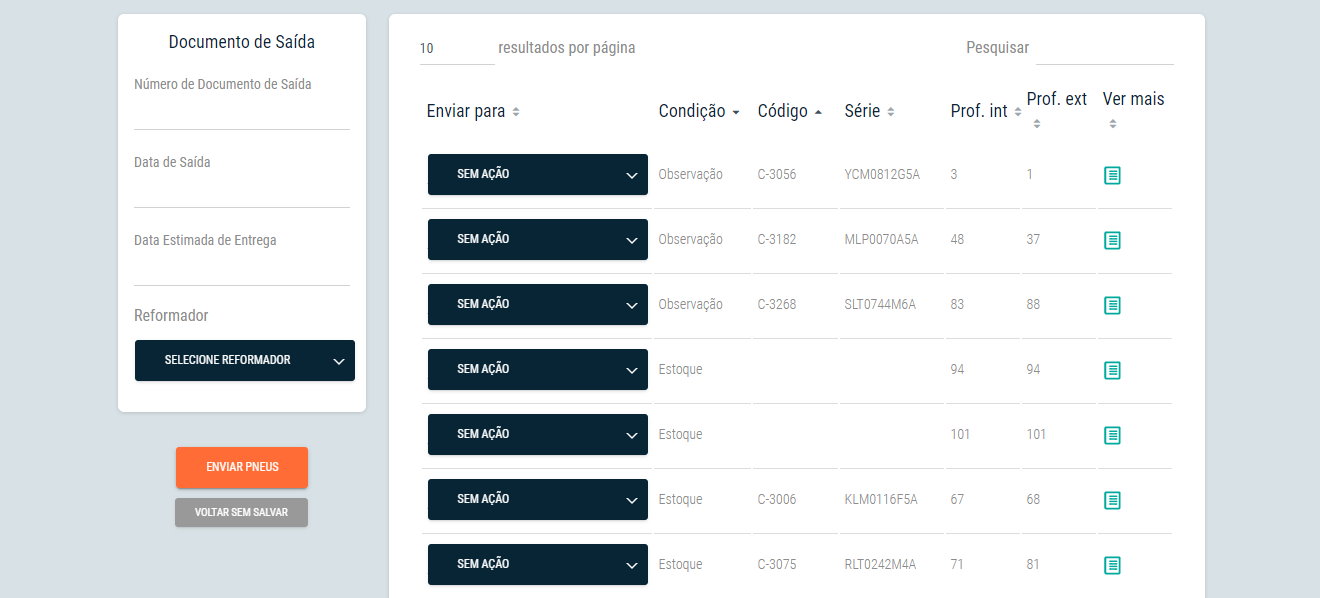Sort by Prof. int column
This screenshot has width=1320, height=598.
pos(986,111)
